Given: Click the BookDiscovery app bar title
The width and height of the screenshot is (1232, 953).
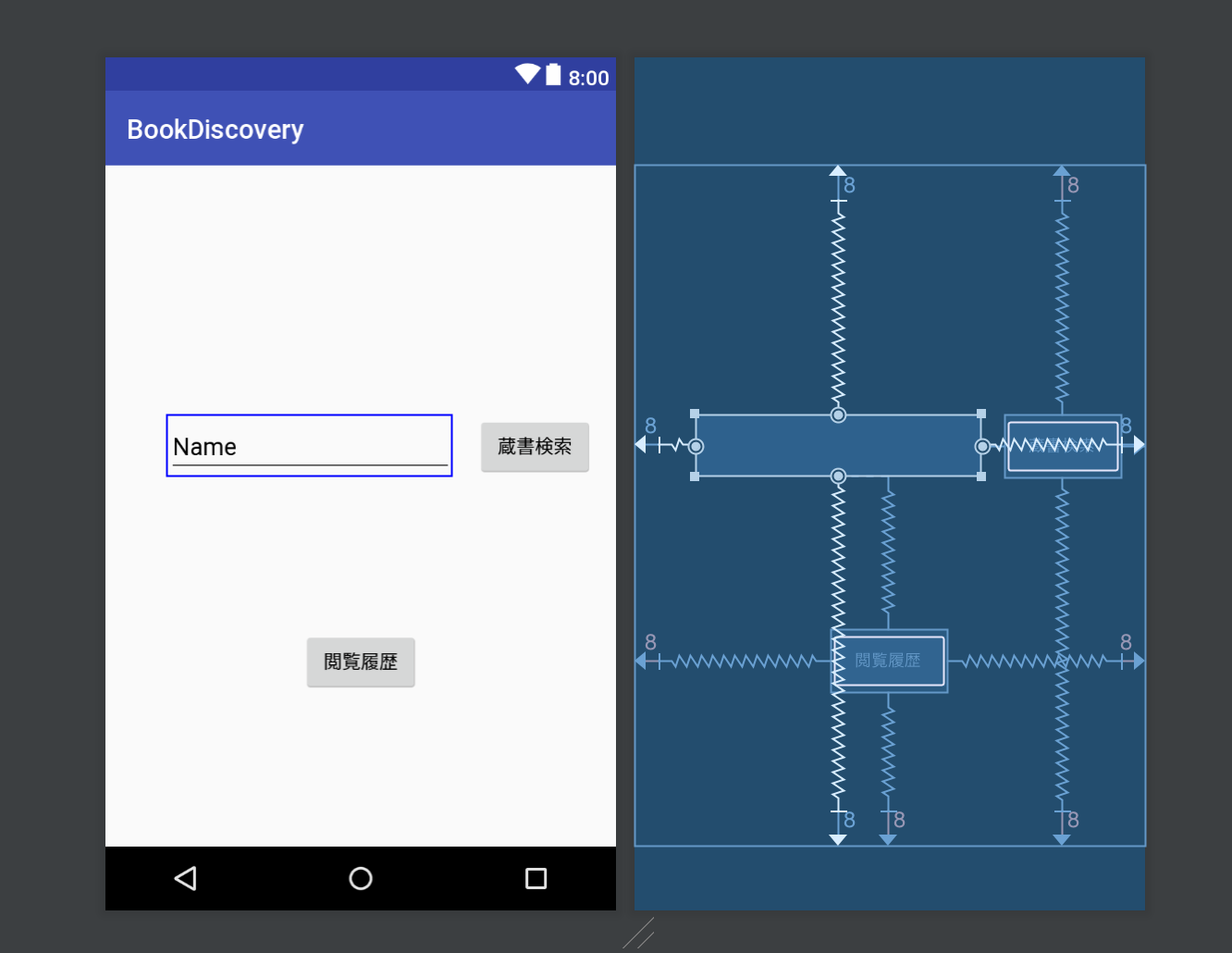Looking at the screenshot, I should click(216, 130).
